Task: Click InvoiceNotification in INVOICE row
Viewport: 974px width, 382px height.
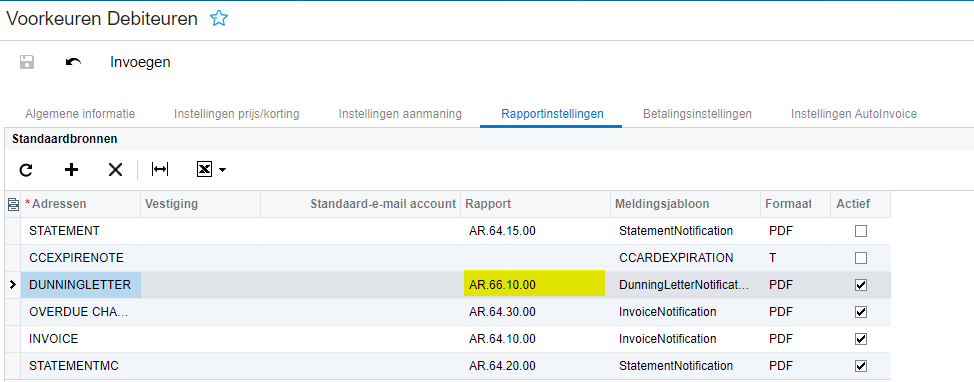Action: [685, 339]
